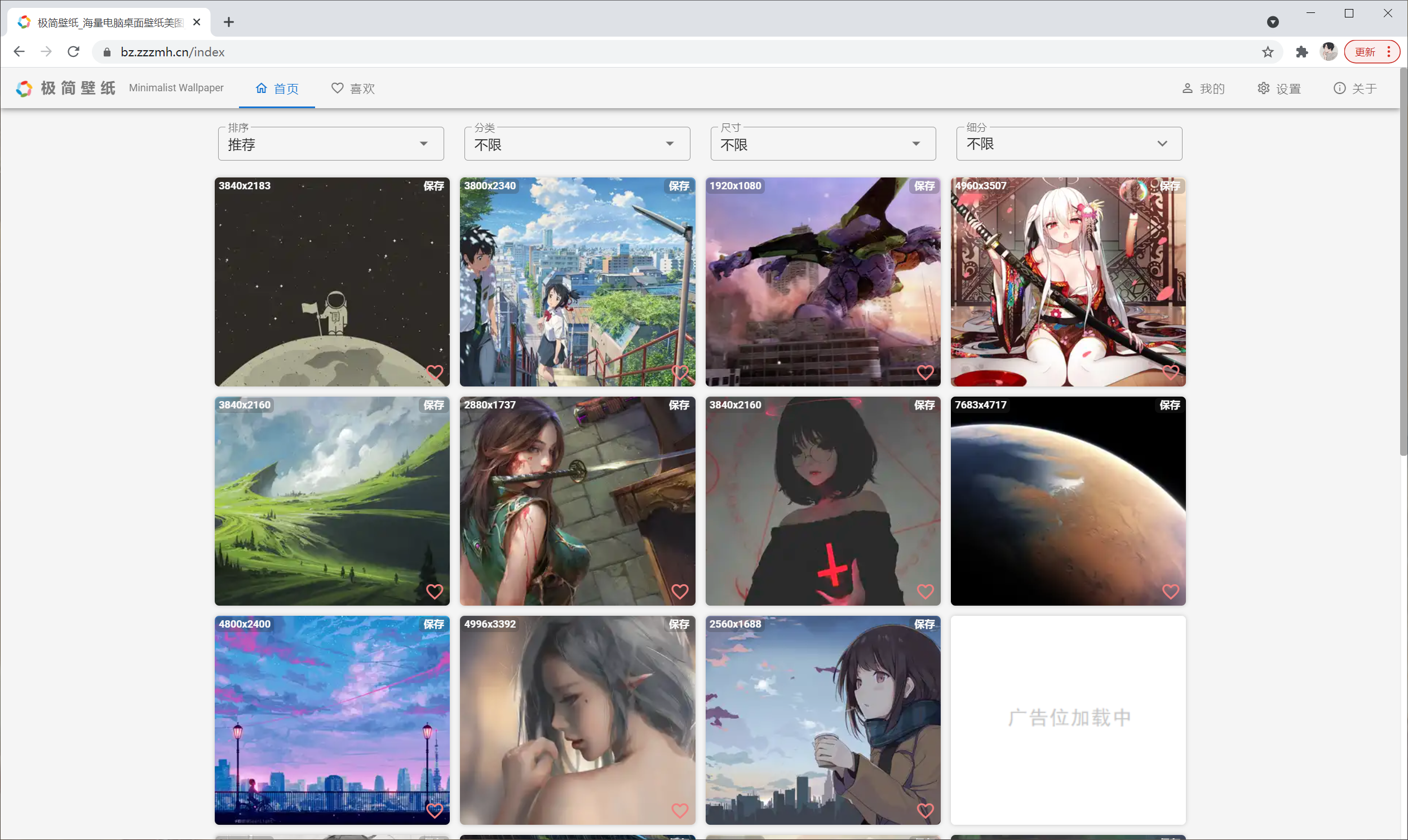
Task: Open the 关于 about page
Action: [x=1356, y=88]
